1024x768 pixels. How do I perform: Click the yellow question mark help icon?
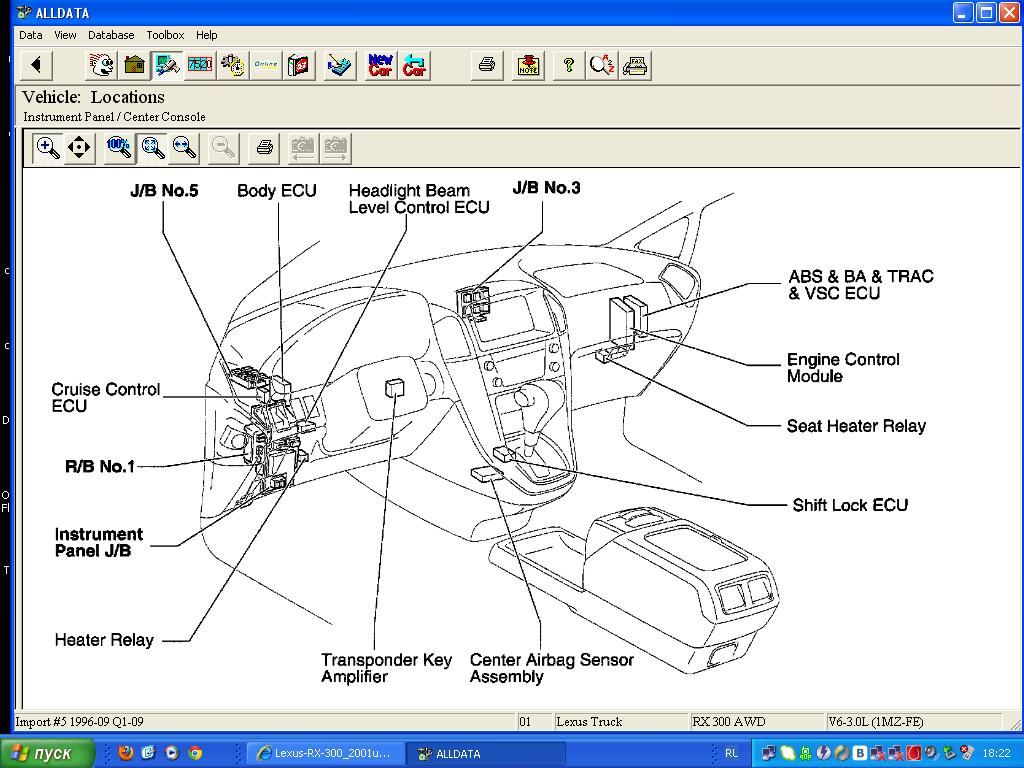pyautogui.click(x=568, y=66)
